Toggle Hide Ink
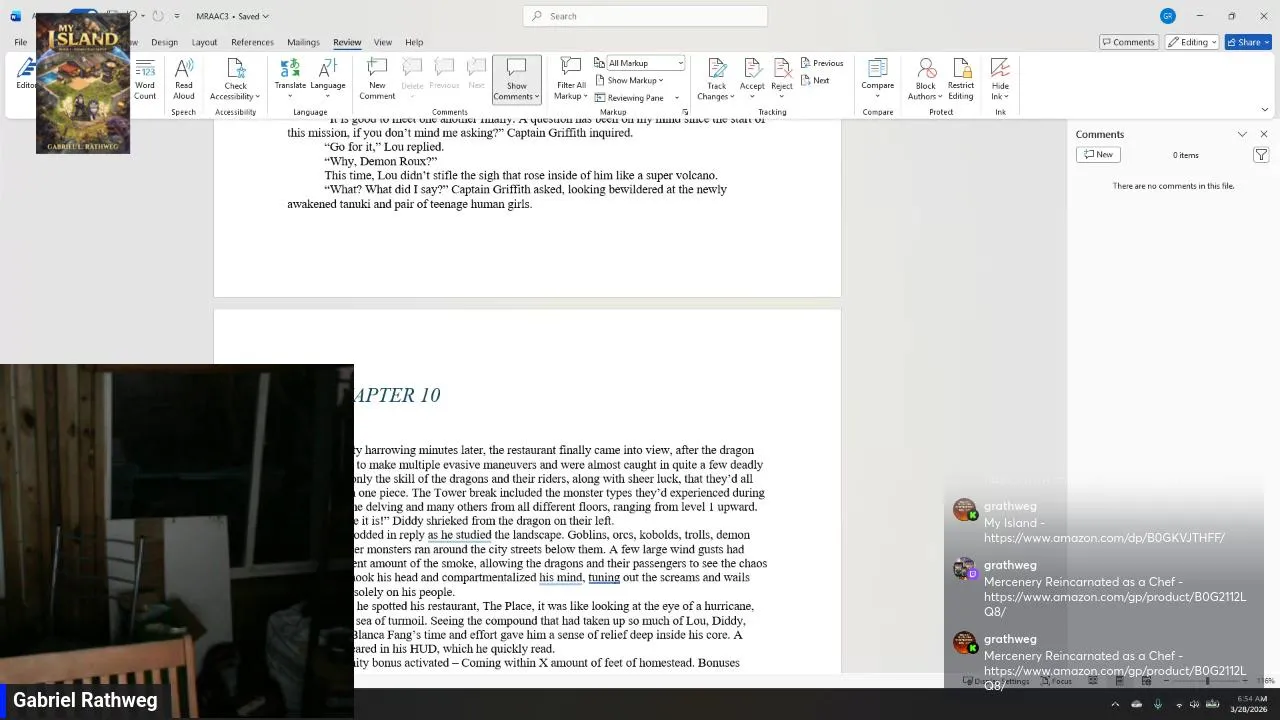Screen dimensions: 1280x720 tap(1000, 79)
